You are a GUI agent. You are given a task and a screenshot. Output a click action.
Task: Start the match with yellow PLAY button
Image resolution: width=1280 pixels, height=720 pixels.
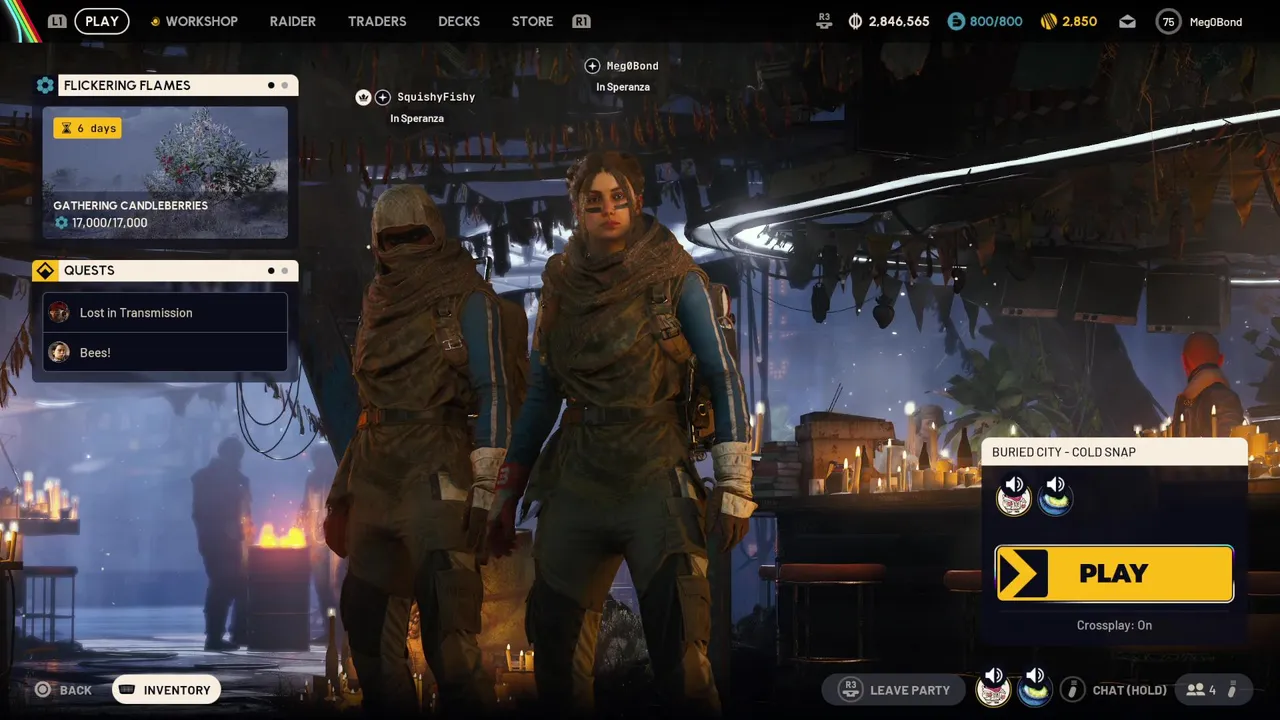coord(1114,574)
